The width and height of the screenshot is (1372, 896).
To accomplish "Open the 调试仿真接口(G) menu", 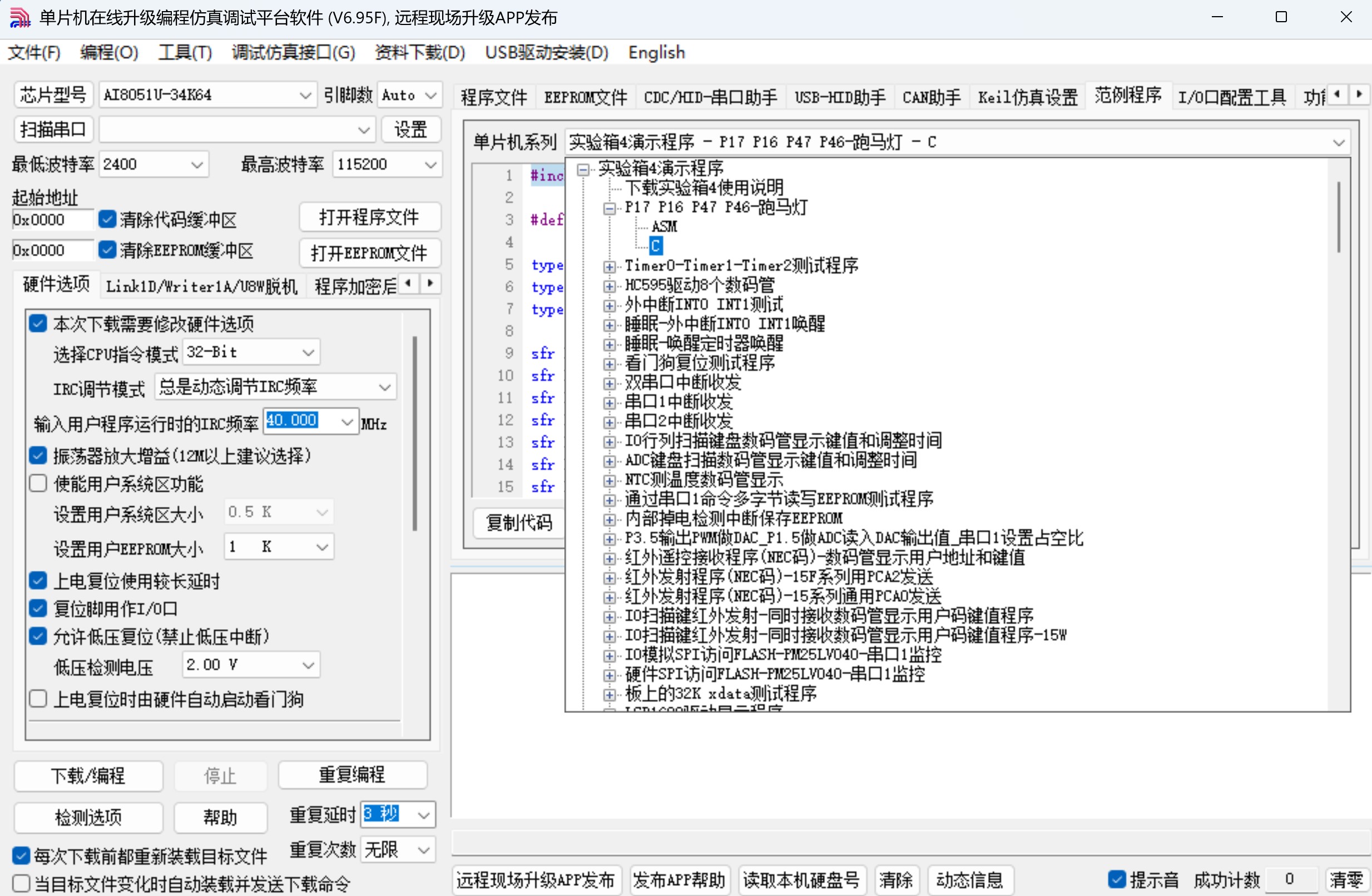I will pos(293,52).
